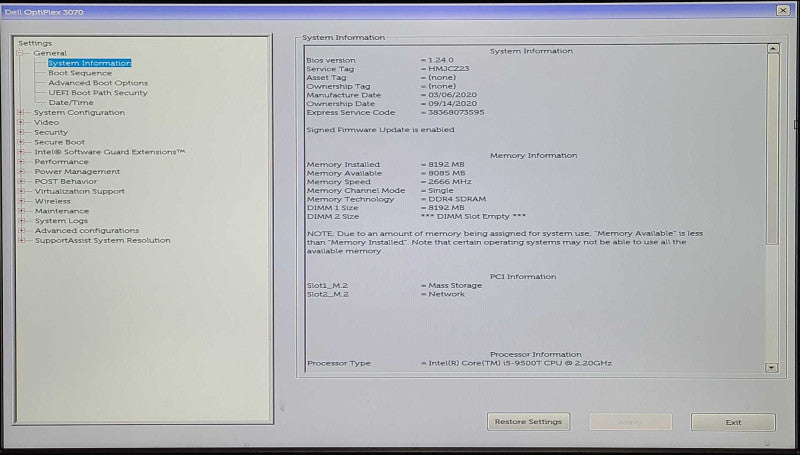Screen dimensions: 800x455
Task: Select Video category label
Action: click(46, 122)
